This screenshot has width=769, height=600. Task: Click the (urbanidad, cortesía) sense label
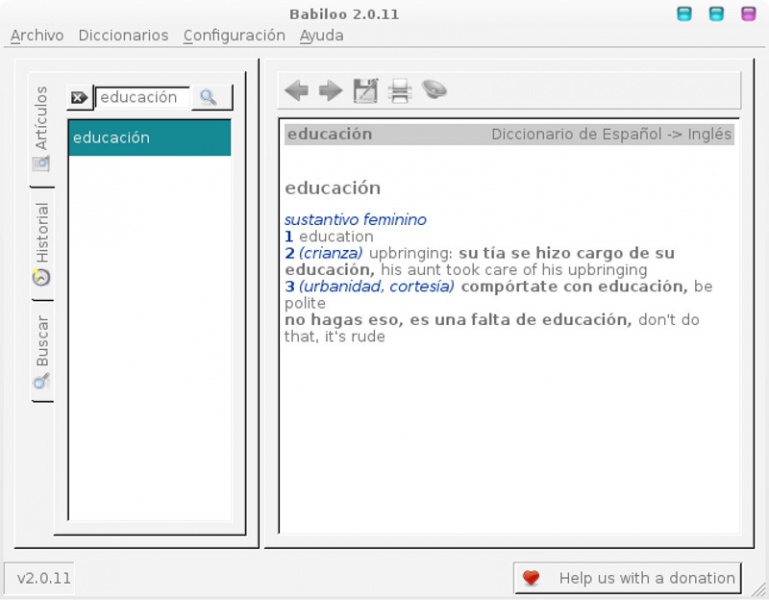pyautogui.click(x=376, y=287)
